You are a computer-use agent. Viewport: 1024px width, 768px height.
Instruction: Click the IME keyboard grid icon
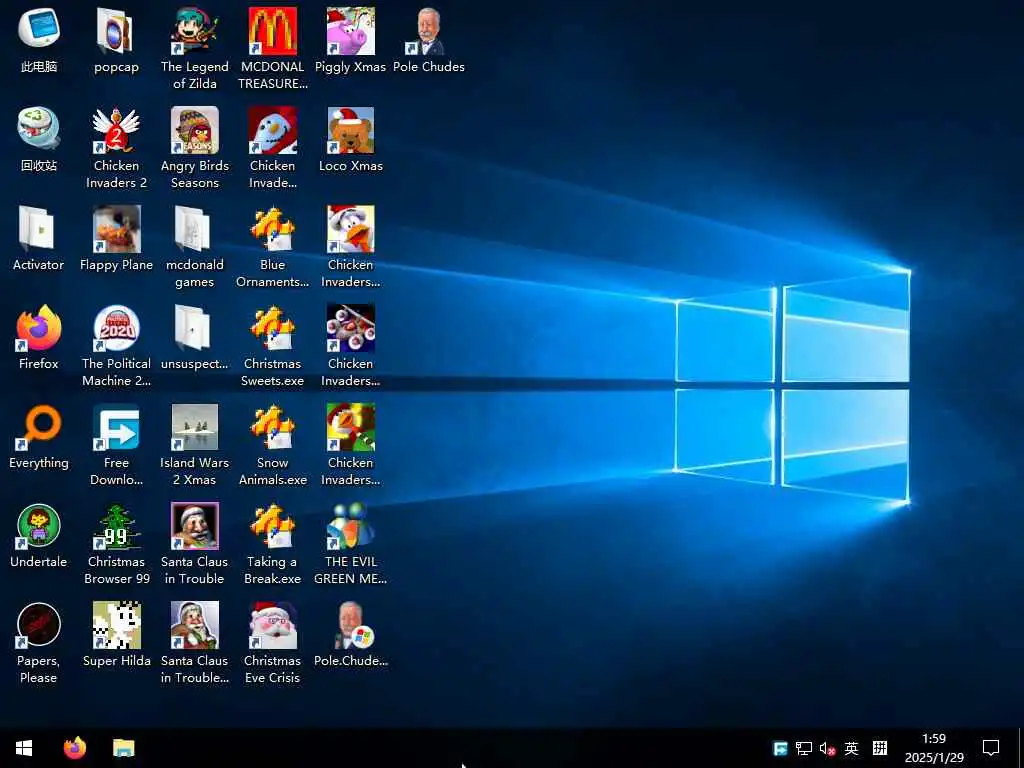click(880, 748)
